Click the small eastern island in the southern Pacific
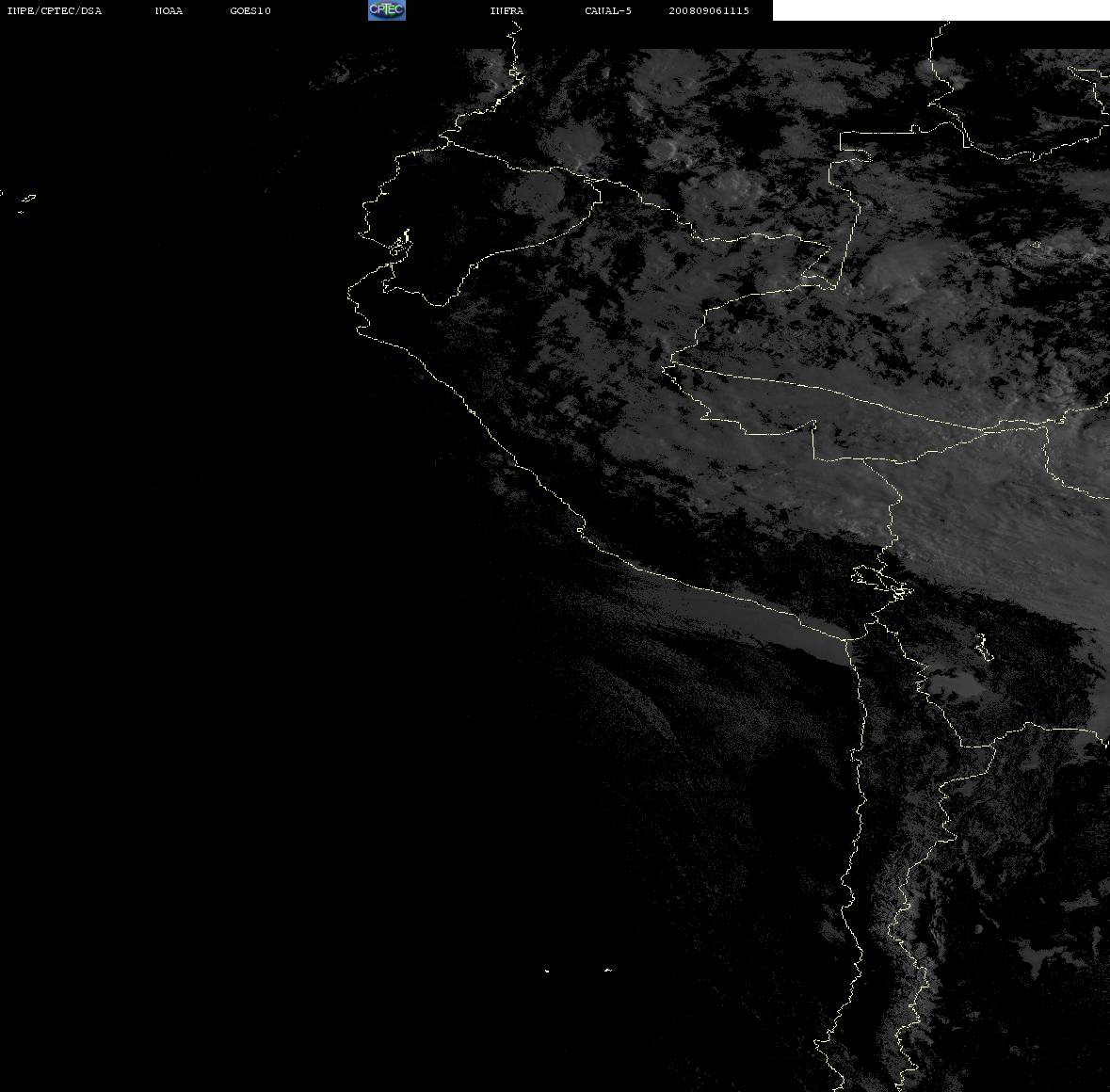Screen dimensions: 1110x1092 [x=607, y=970]
